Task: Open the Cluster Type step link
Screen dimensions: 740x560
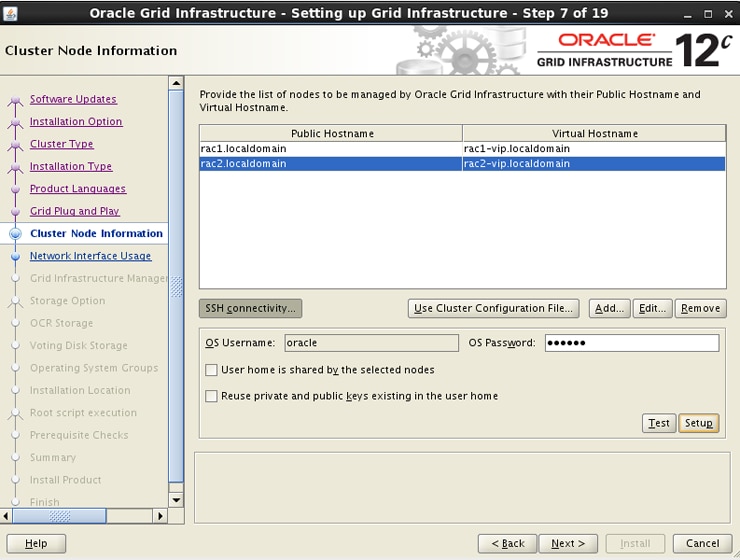Action: (61, 144)
